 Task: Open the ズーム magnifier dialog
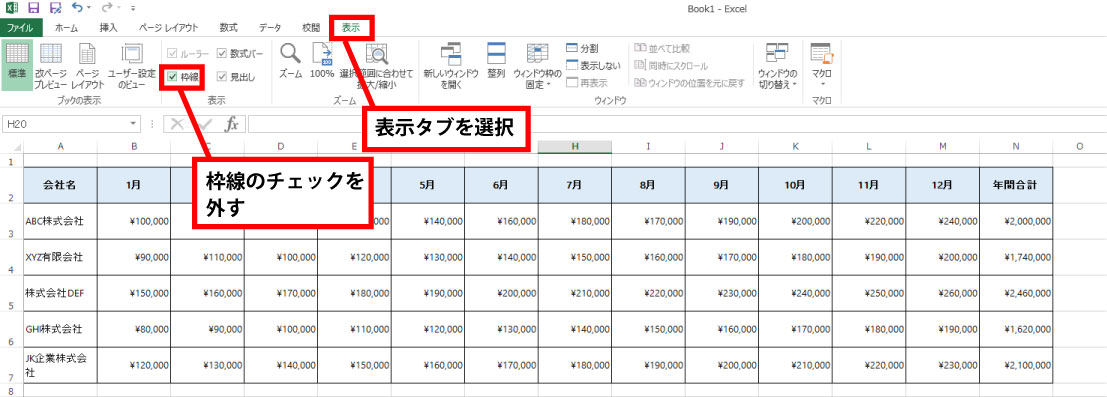click(290, 61)
